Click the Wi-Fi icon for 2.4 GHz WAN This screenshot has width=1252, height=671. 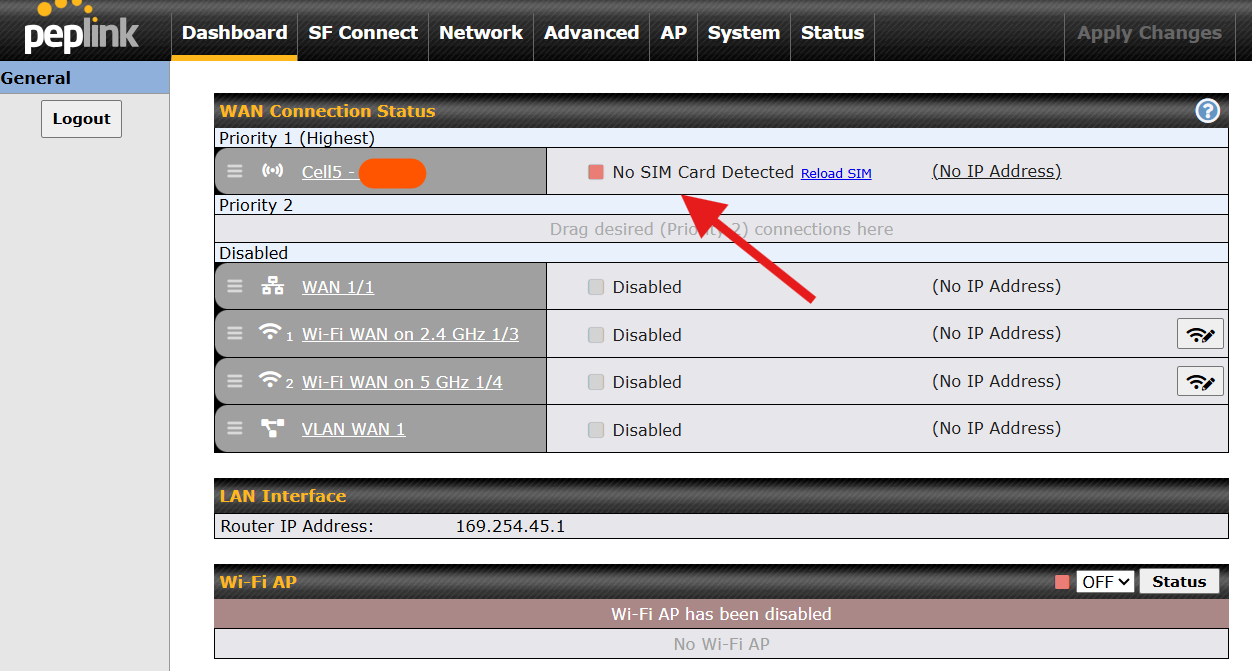269,332
